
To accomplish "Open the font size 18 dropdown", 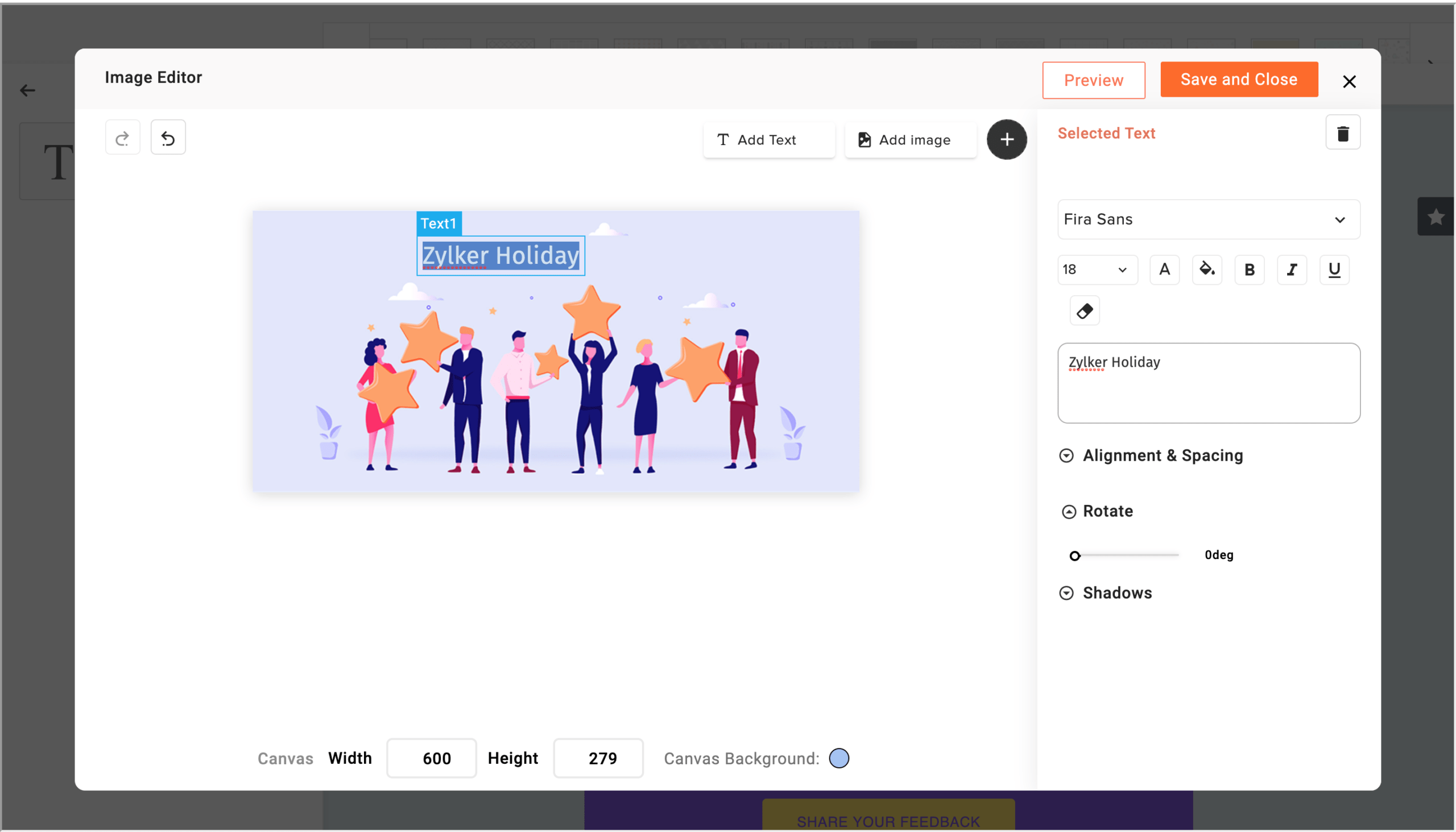I will click(1097, 269).
